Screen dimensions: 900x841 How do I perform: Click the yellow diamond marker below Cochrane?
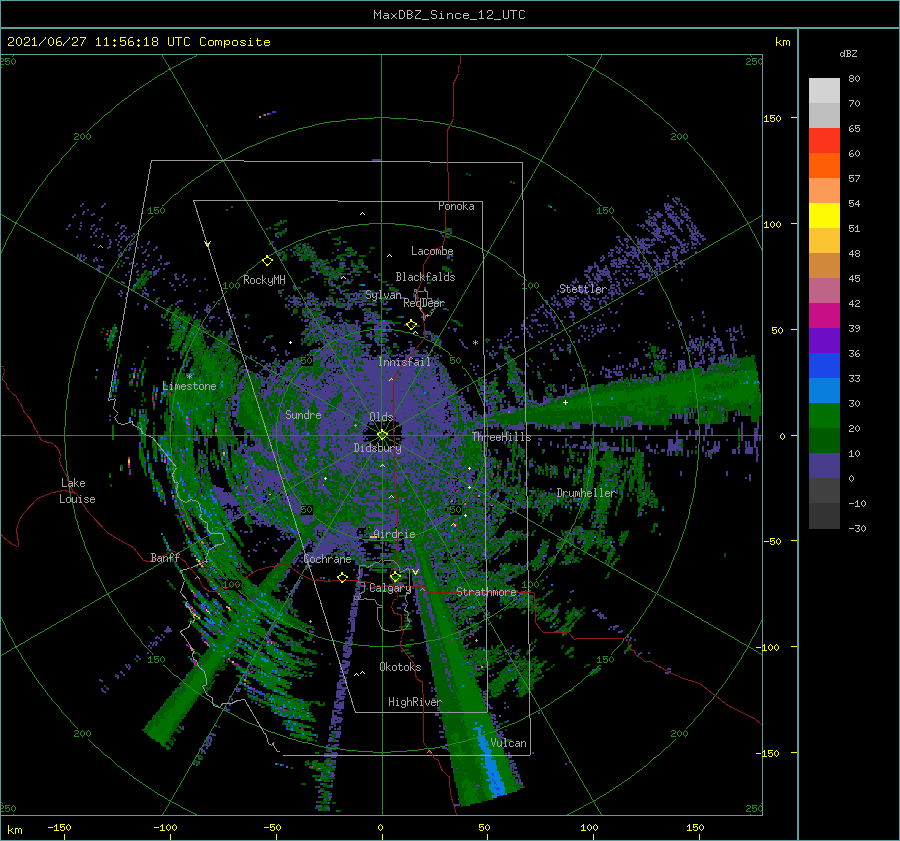[x=342, y=577]
